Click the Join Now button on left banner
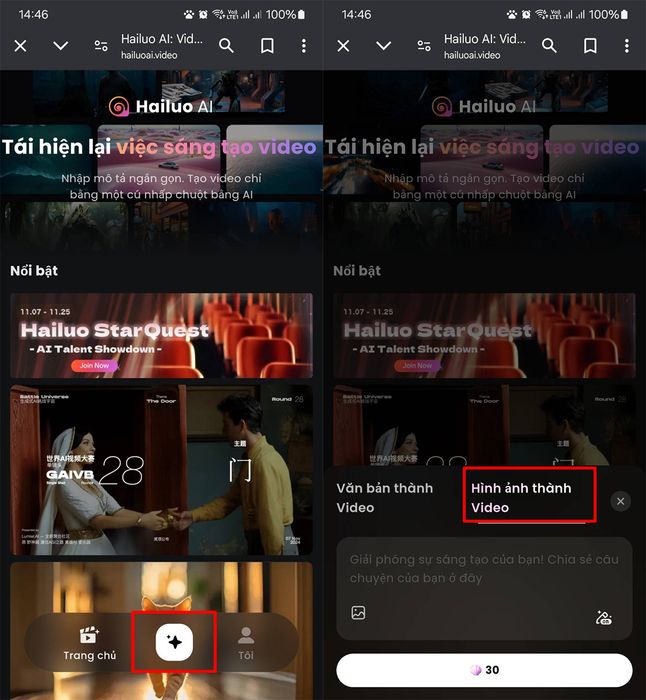The image size is (646, 700). [94, 366]
